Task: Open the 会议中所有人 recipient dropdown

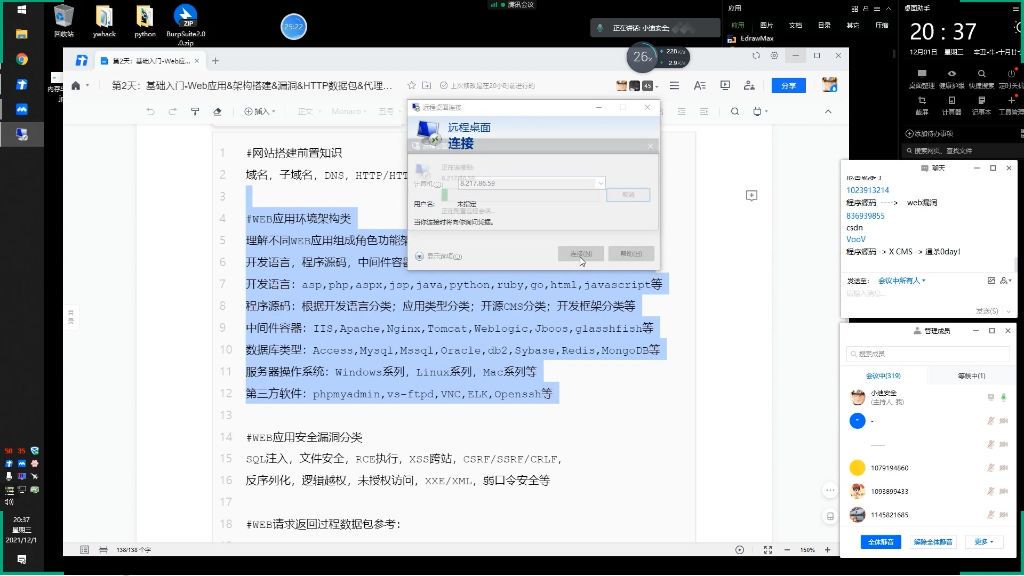Action: tap(901, 281)
